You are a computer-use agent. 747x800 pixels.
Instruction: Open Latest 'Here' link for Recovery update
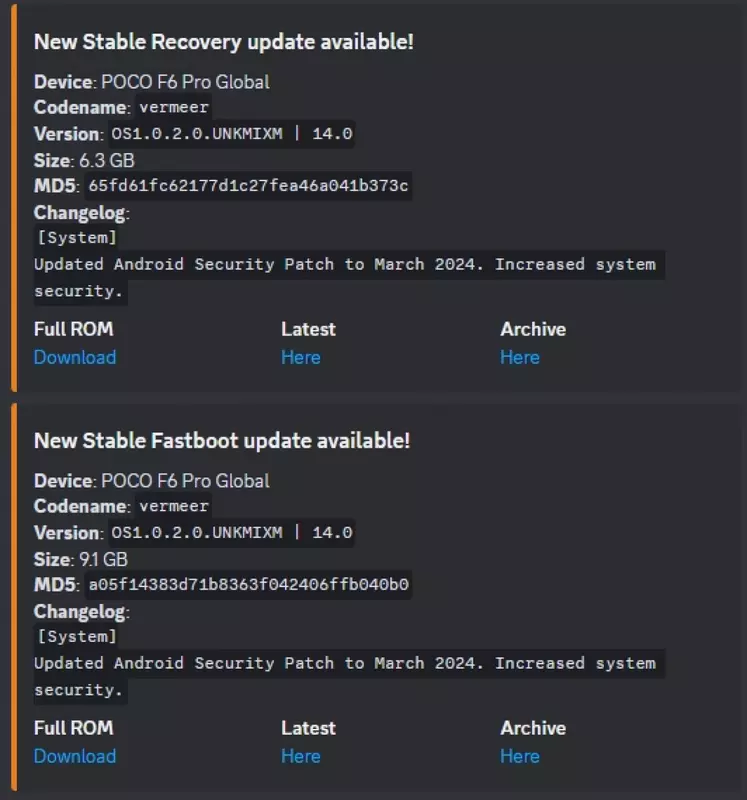tap(300, 357)
